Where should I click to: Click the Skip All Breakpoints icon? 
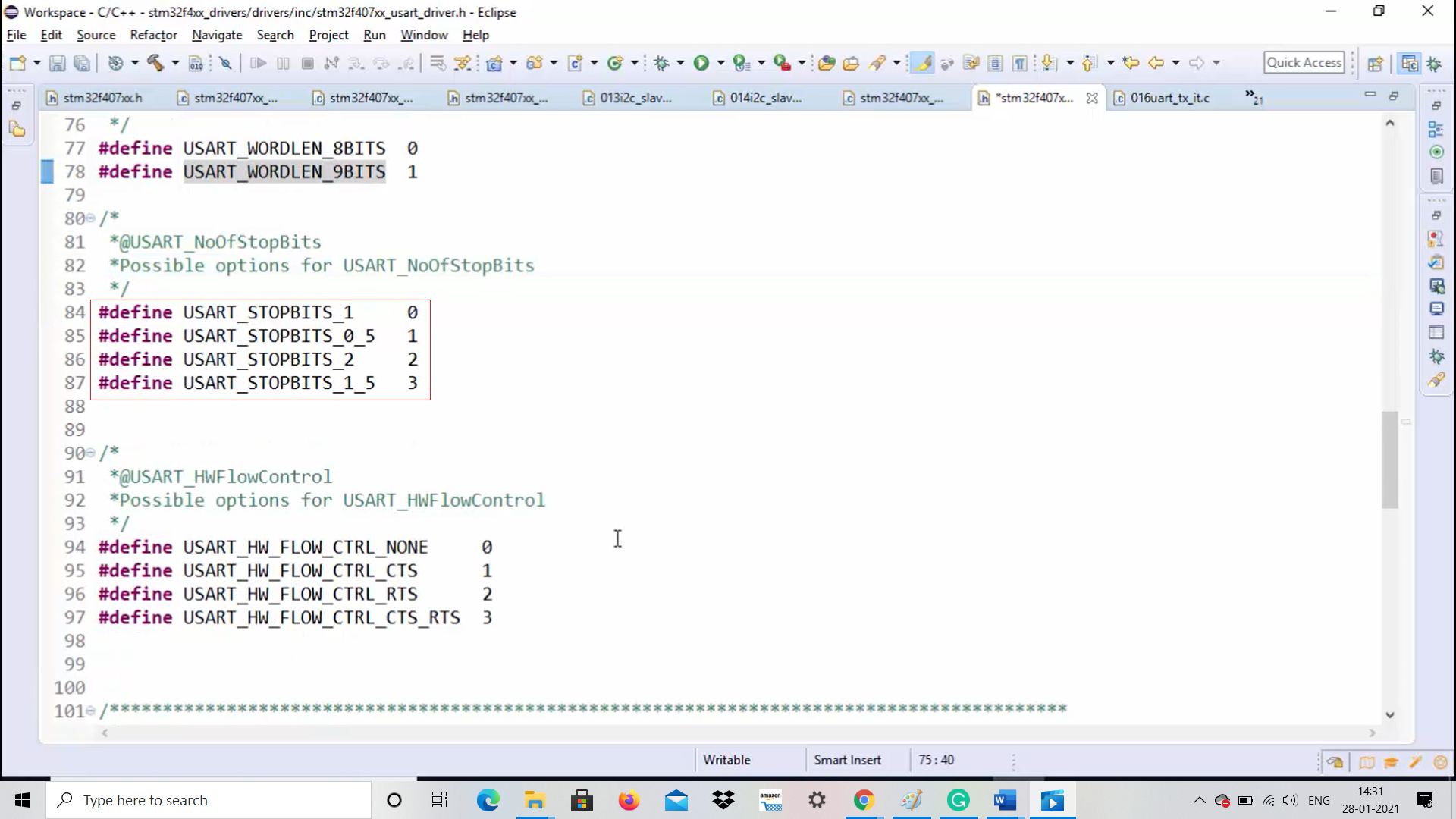coord(225,64)
